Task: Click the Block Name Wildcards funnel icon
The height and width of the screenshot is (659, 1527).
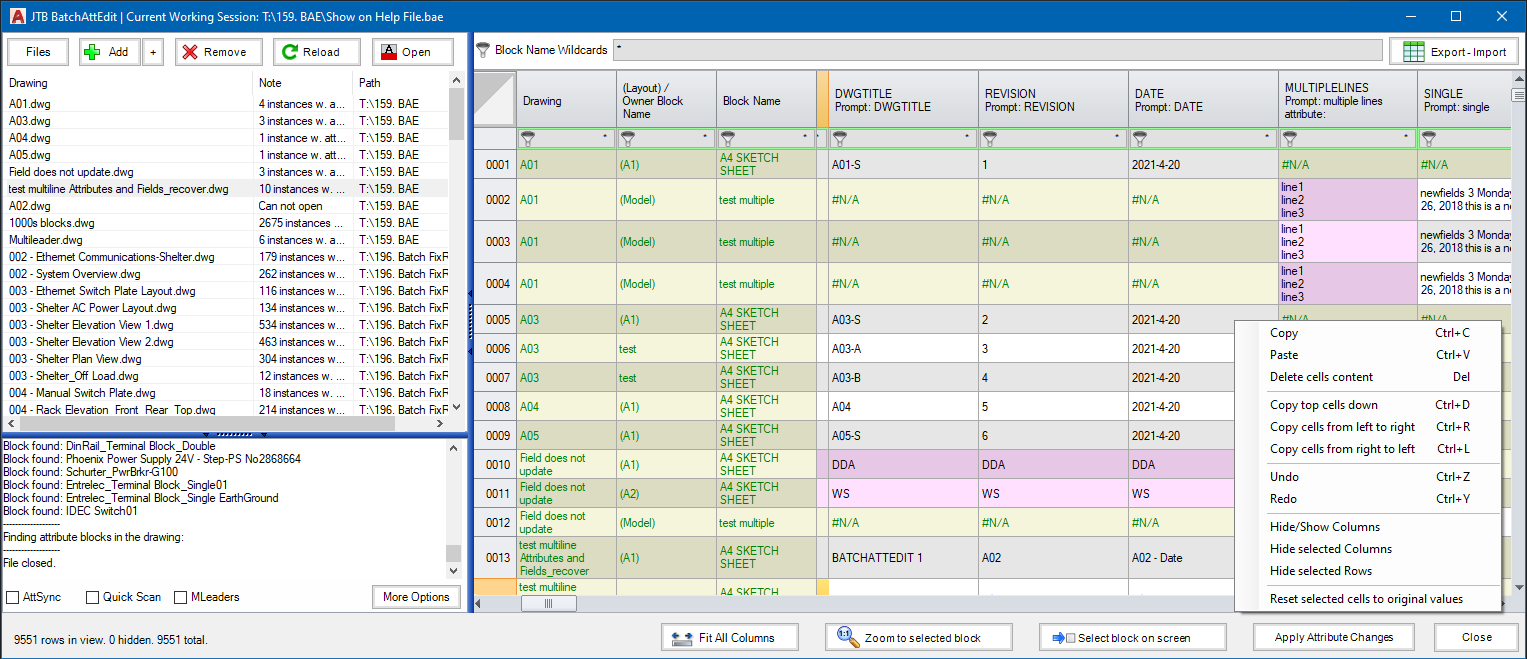Action: pos(483,50)
